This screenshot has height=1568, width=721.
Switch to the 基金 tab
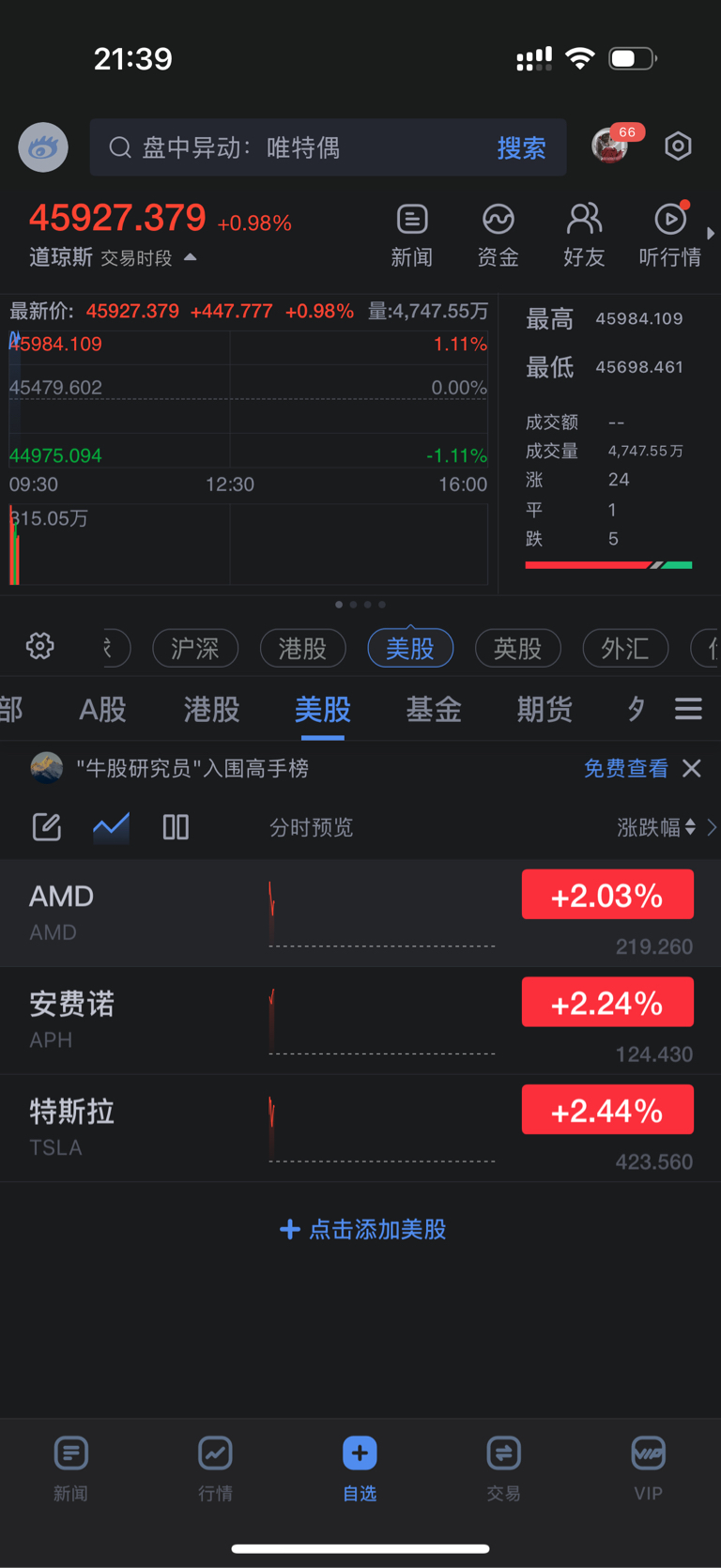(x=433, y=709)
